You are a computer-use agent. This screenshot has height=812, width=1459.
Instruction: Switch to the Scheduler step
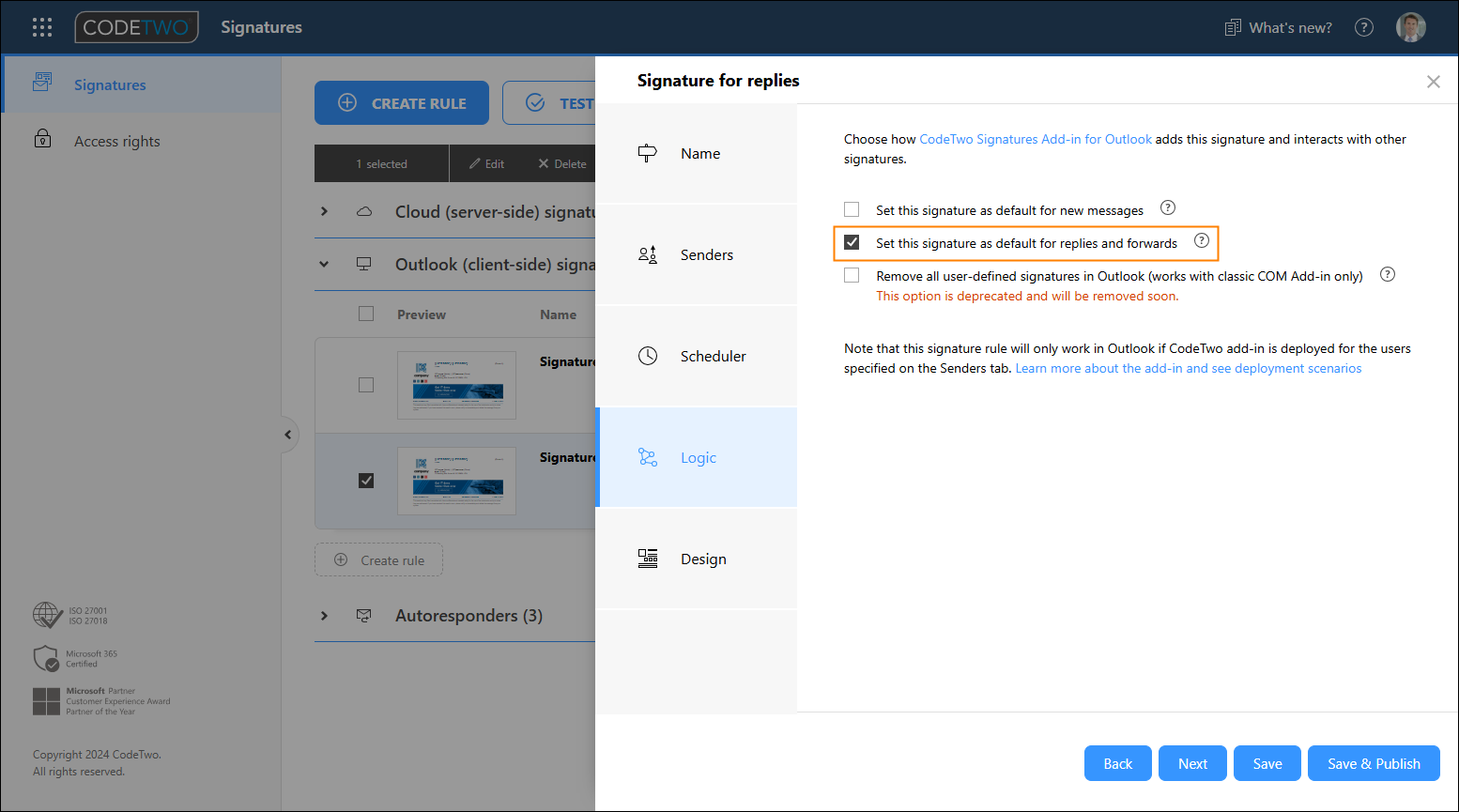[697, 356]
